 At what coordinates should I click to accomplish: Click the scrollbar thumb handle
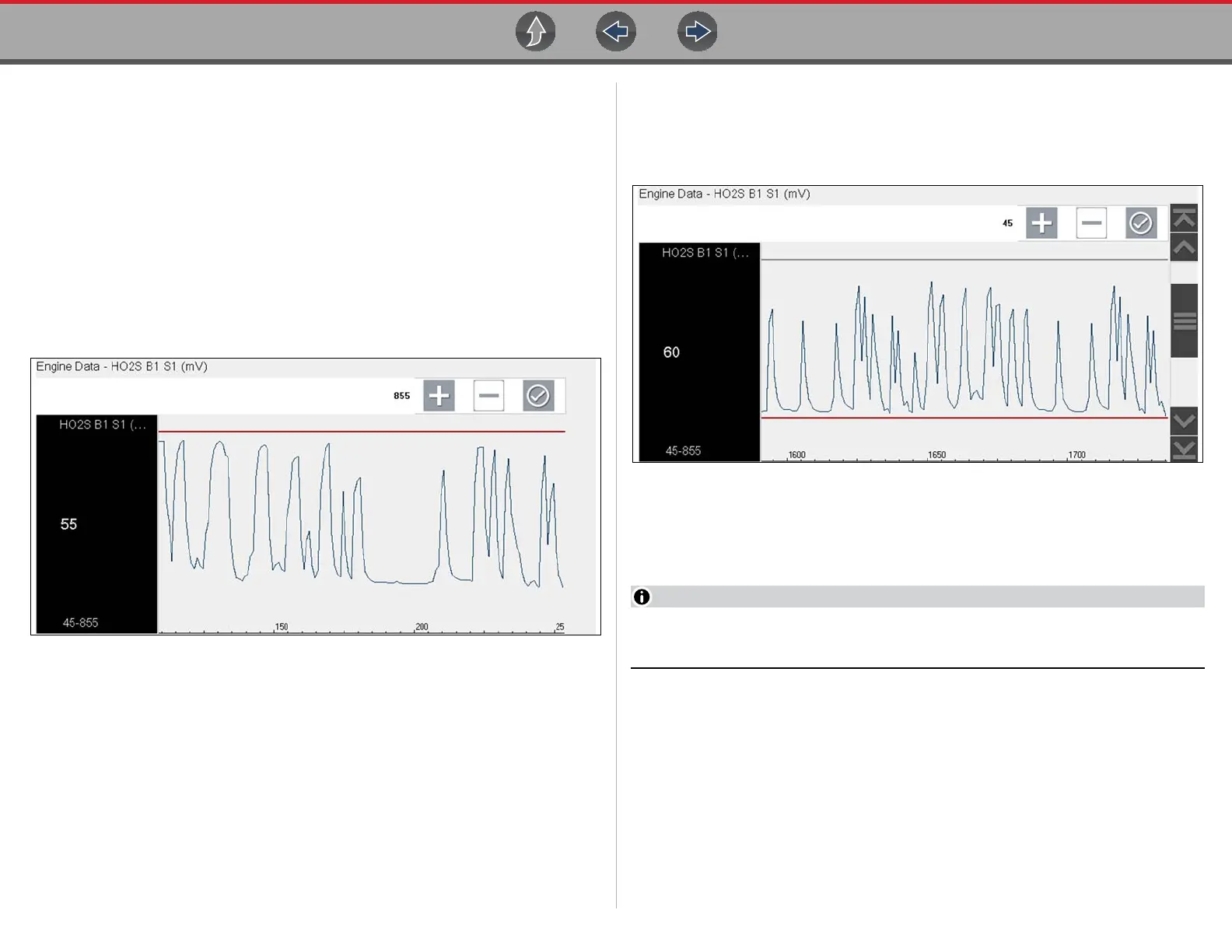(x=1184, y=320)
